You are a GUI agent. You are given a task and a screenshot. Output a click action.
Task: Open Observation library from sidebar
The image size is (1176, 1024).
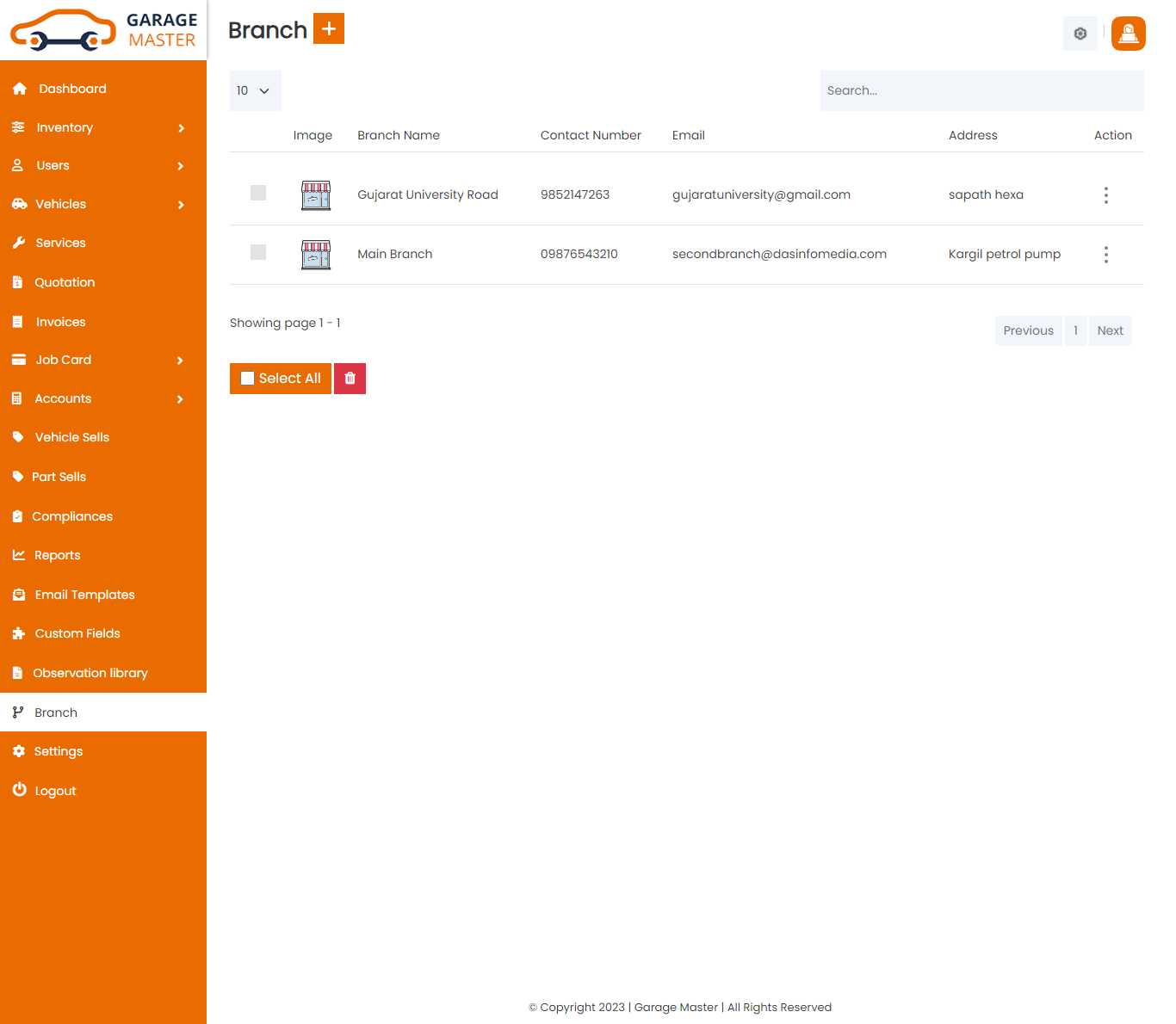pos(90,673)
